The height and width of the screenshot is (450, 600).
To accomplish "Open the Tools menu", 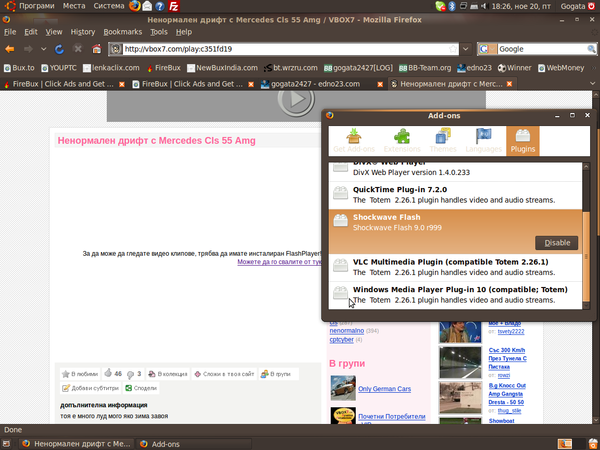I will 158,32.
